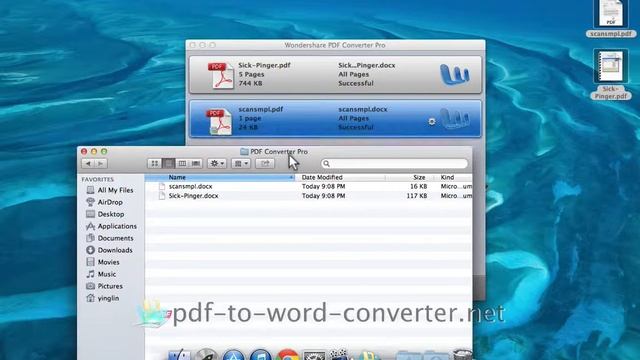The height and width of the screenshot is (360, 640).
Task: Click the Finder search field
Action: [x=394, y=164]
